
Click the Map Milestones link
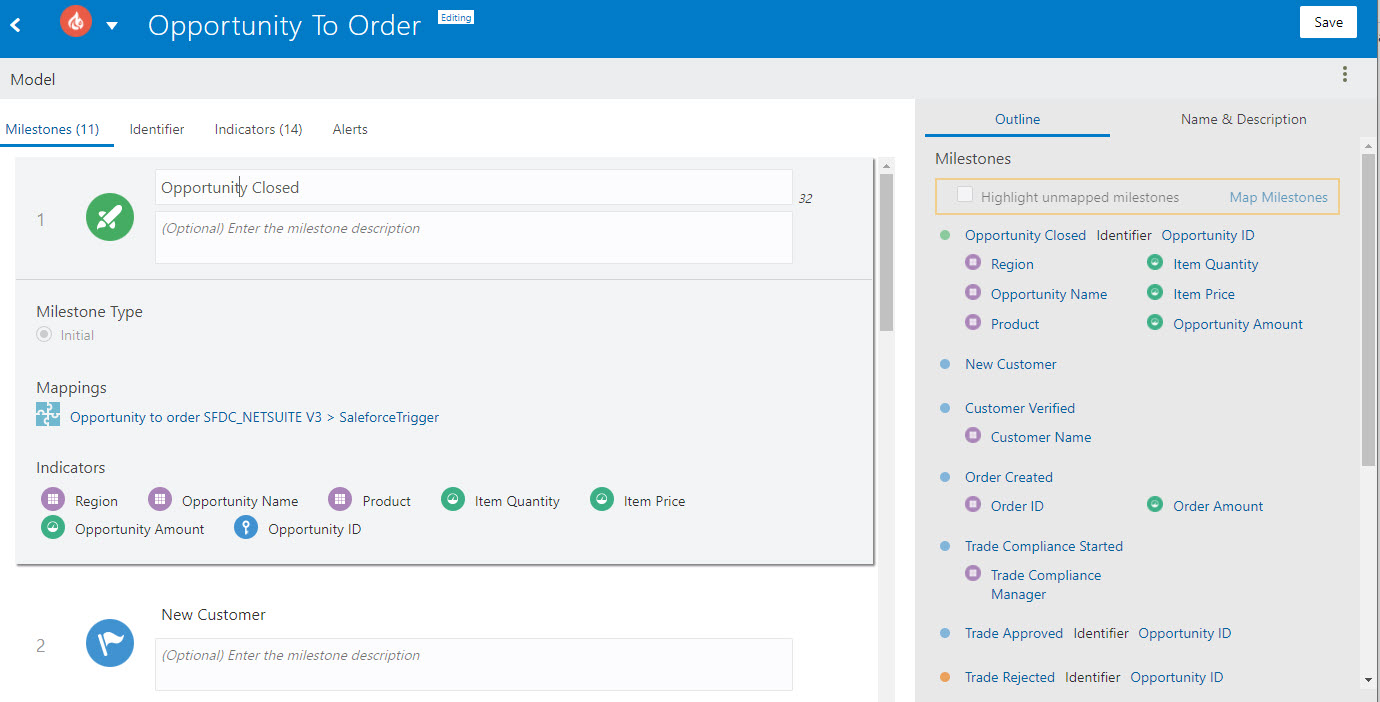tap(1279, 197)
